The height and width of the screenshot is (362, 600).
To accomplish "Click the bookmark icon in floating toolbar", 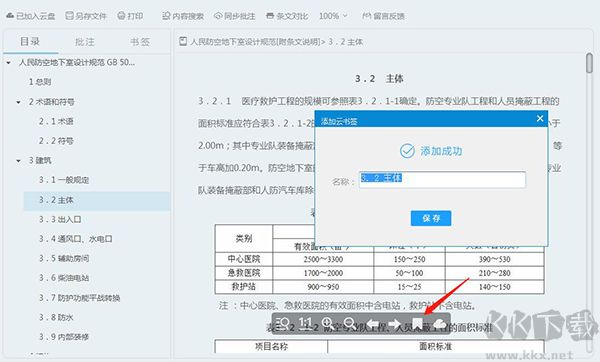I will click(417, 324).
